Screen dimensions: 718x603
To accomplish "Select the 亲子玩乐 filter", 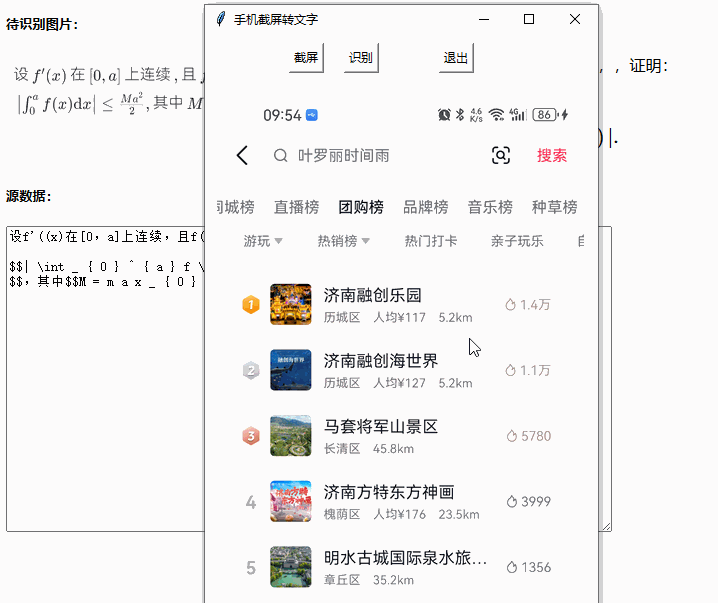I will pyautogui.click(x=517, y=241).
